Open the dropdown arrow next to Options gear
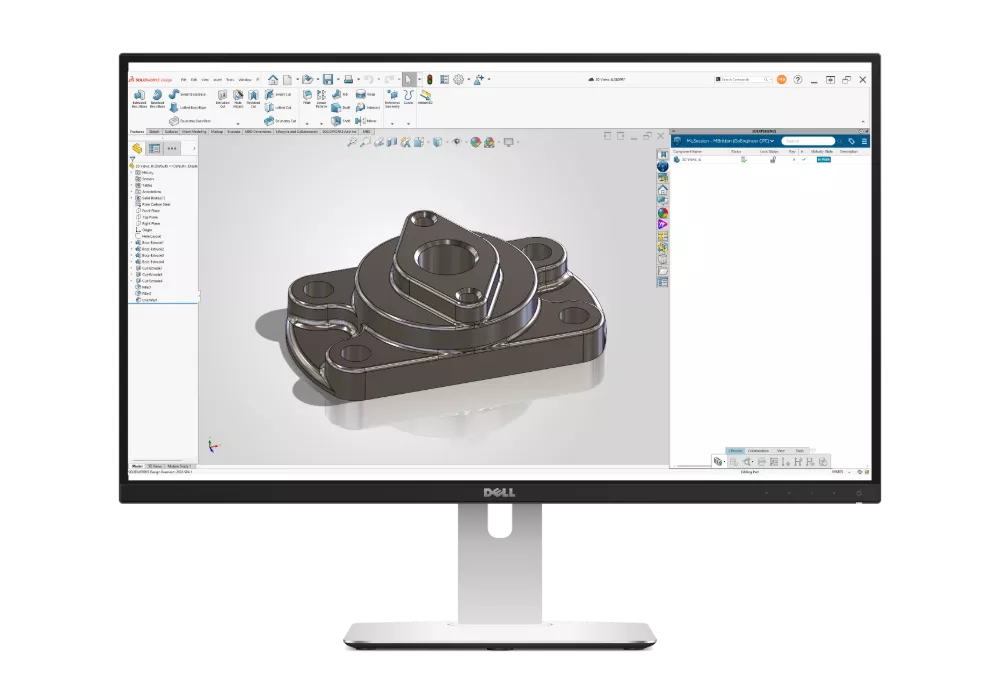The width and height of the screenshot is (1000, 700). (x=469, y=80)
